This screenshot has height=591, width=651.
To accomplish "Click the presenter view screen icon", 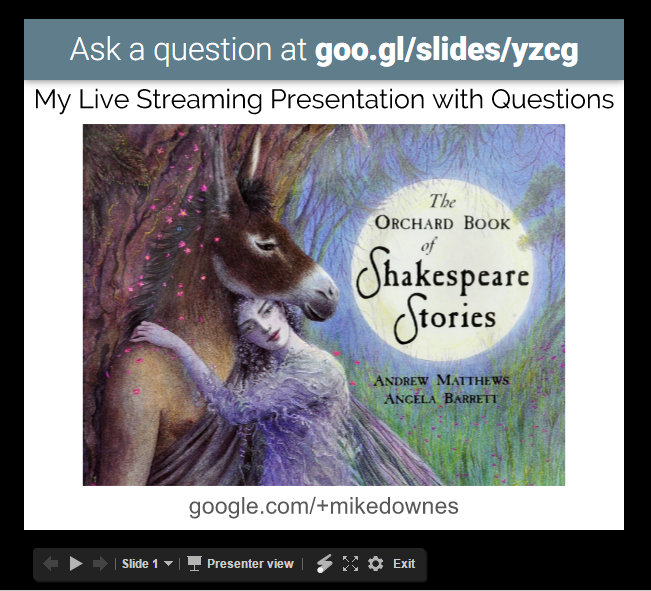I will (194, 564).
